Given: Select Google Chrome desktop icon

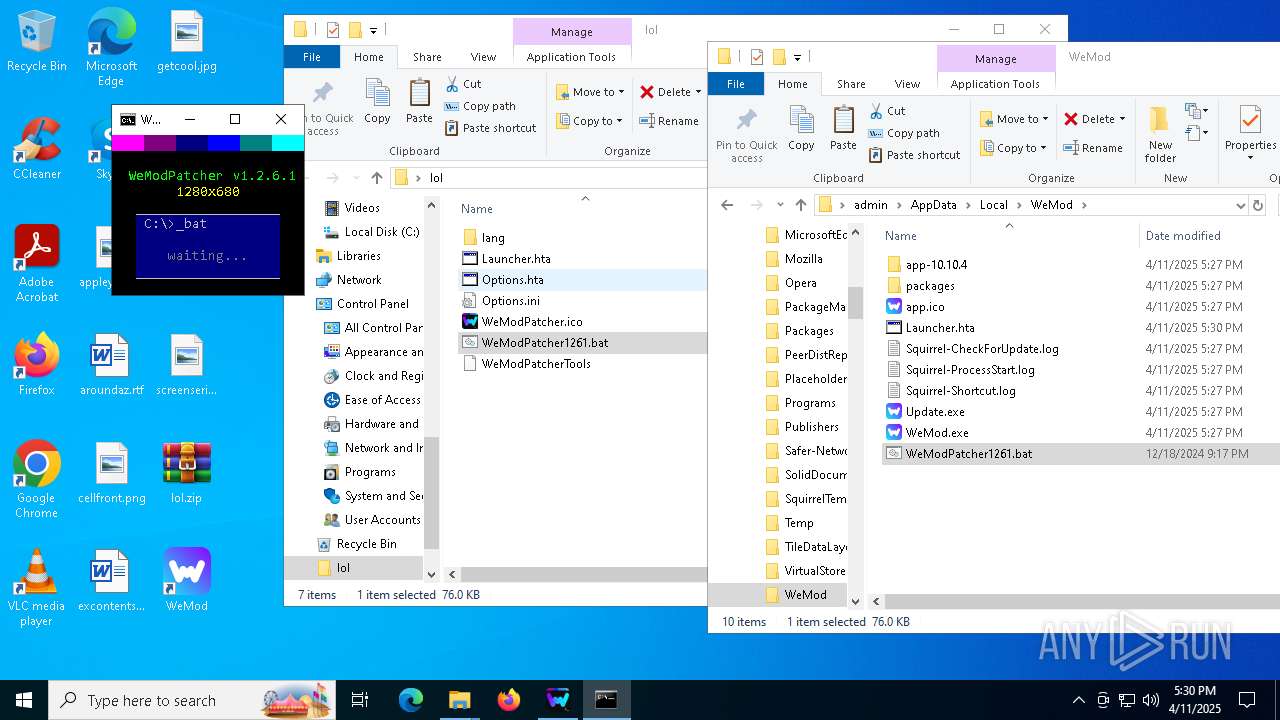Looking at the screenshot, I should (x=36, y=479).
